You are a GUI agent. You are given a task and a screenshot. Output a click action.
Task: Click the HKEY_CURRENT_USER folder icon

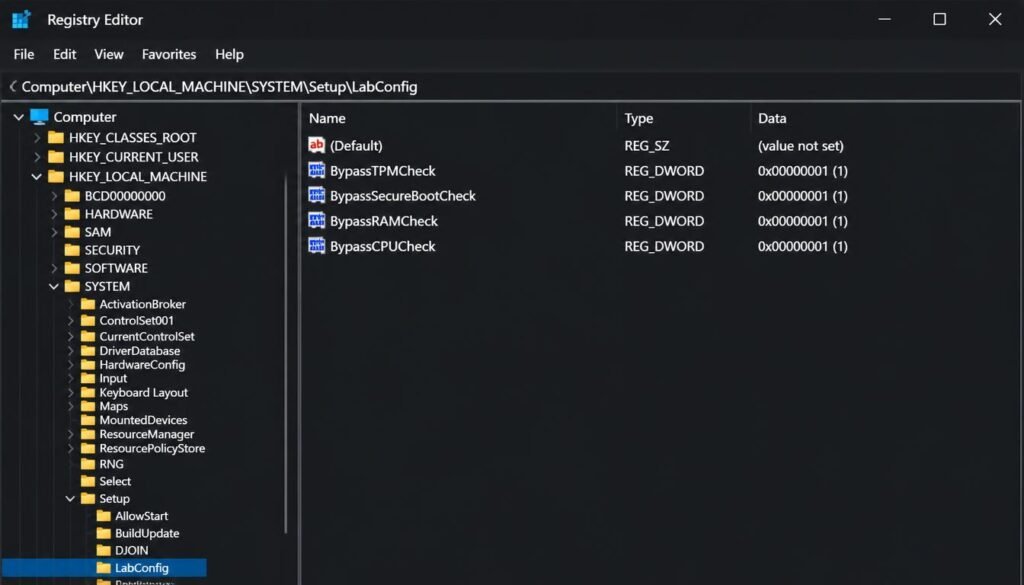click(56, 157)
